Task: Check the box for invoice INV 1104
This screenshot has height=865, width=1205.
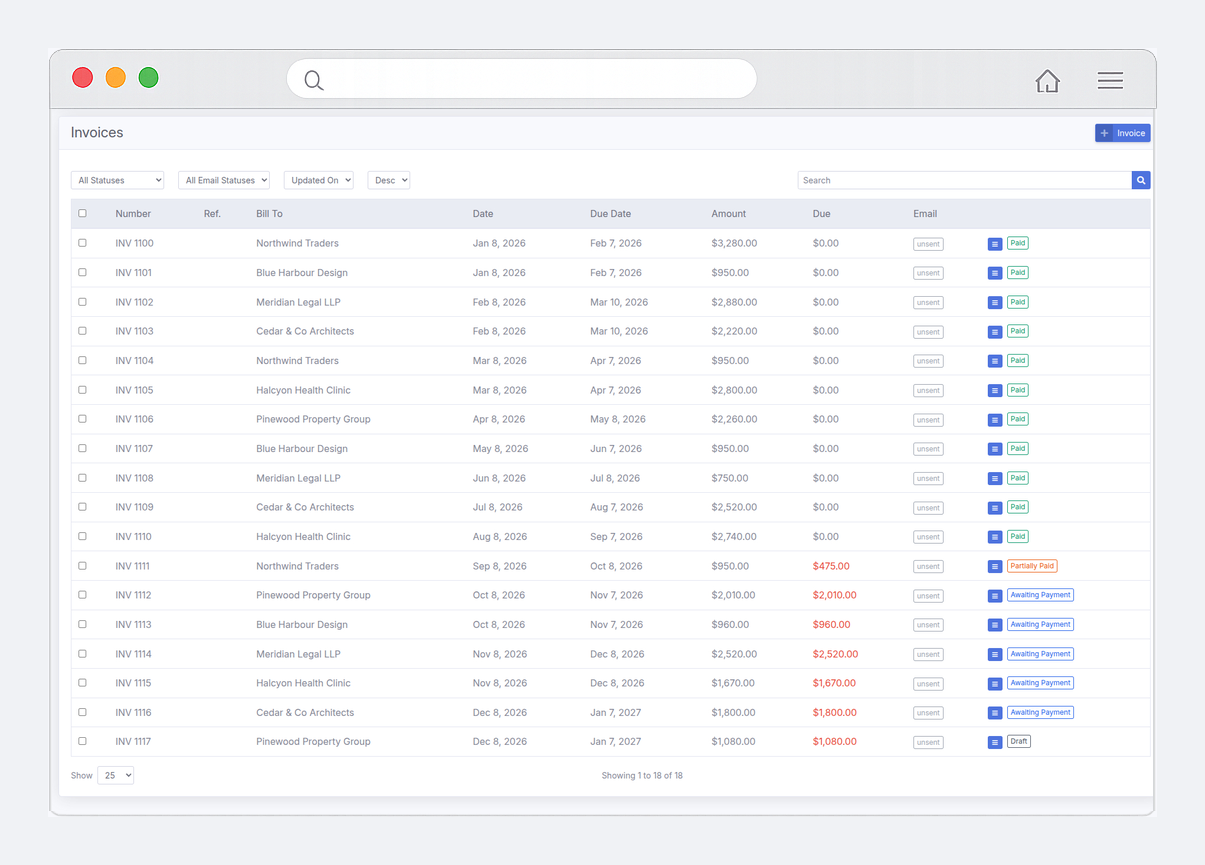Action: [83, 360]
